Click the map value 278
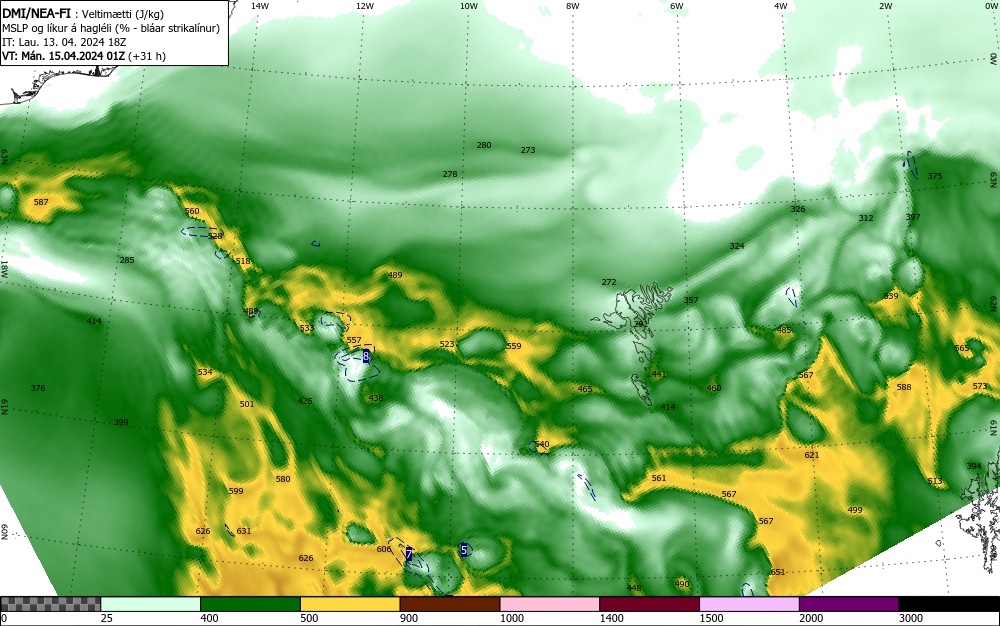Viewport: 1000px width, 626px height. click(x=450, y=174)
